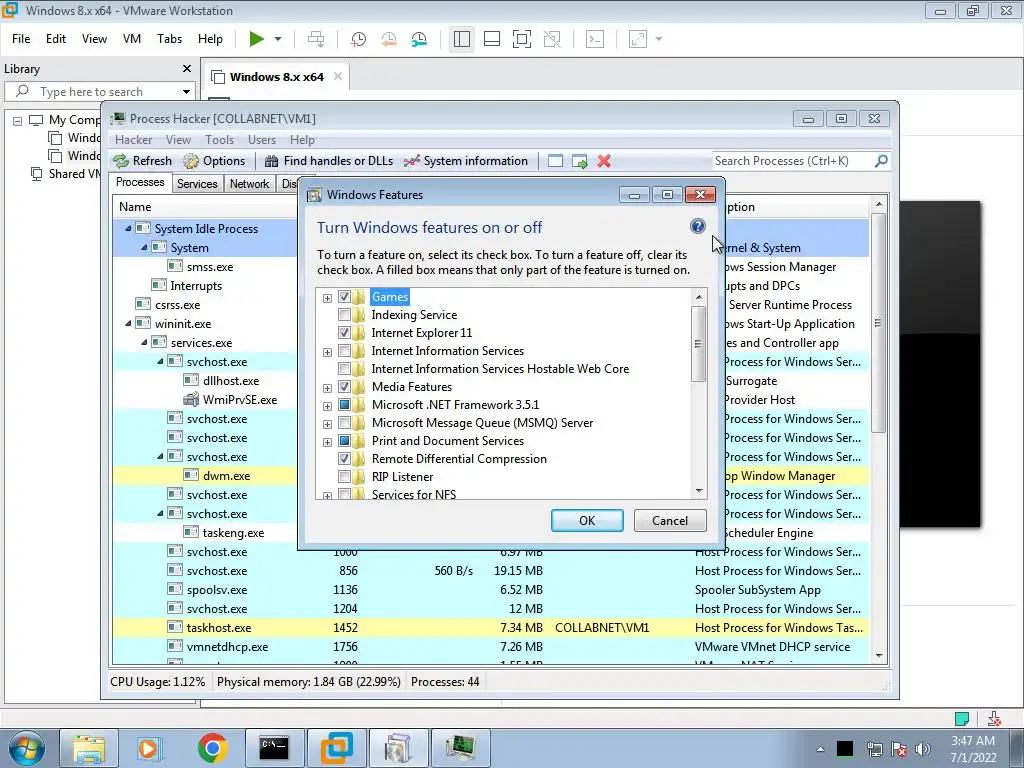The image size is (1024, 768).
Task: Open Options in Process Hacker toolbar
Action: (214, 161)
